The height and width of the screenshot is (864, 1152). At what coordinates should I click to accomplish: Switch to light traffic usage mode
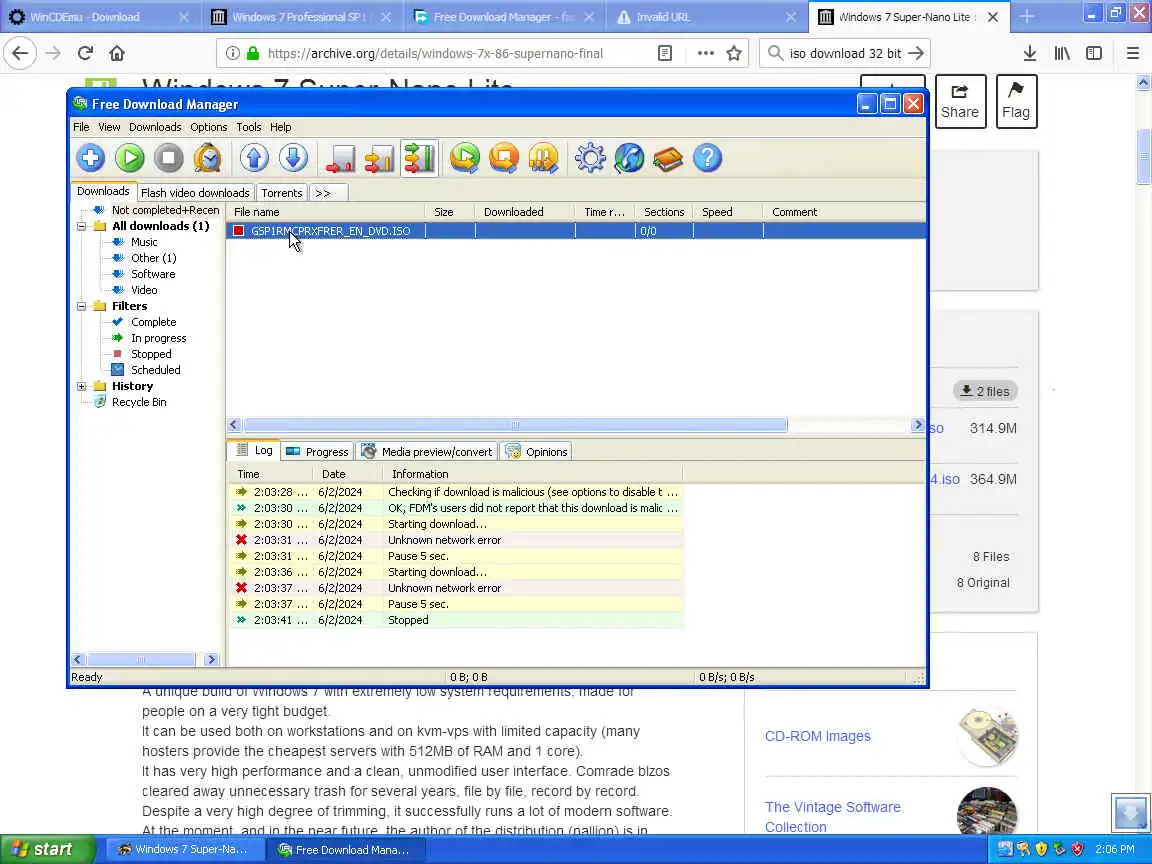(x=341, y=158)
